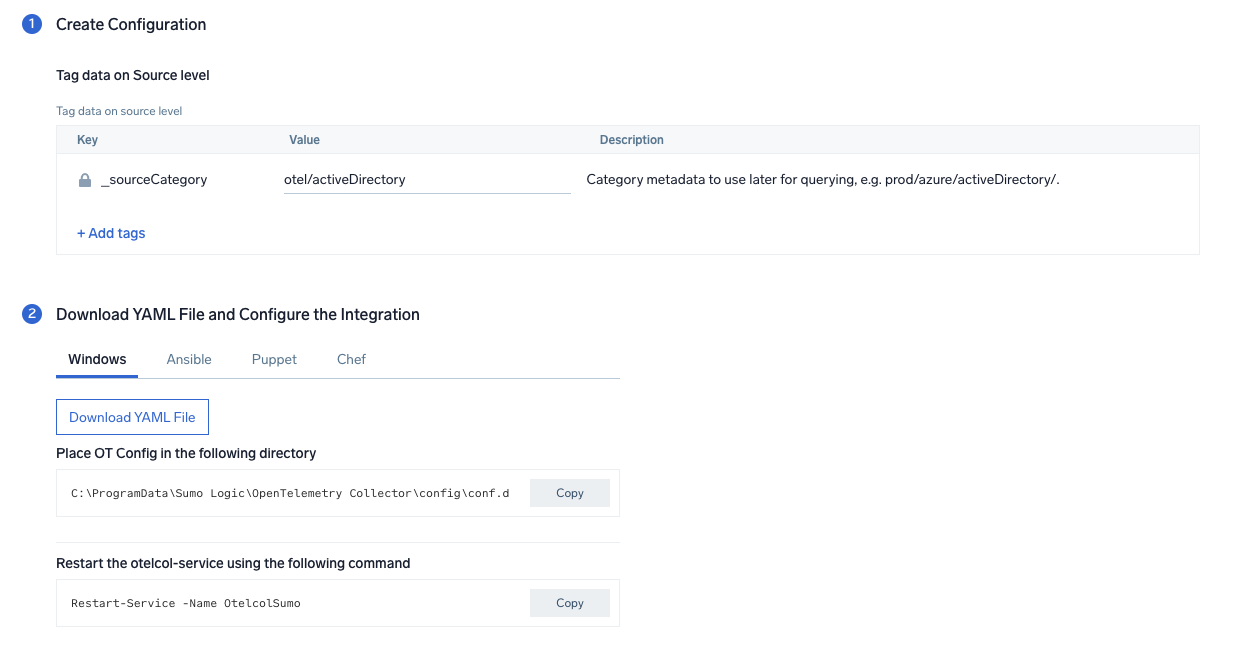The width and height of the screenshot is (1244, 666).
Task: Click the Download YAML File and Configure heading
Action: click(238, 315)
